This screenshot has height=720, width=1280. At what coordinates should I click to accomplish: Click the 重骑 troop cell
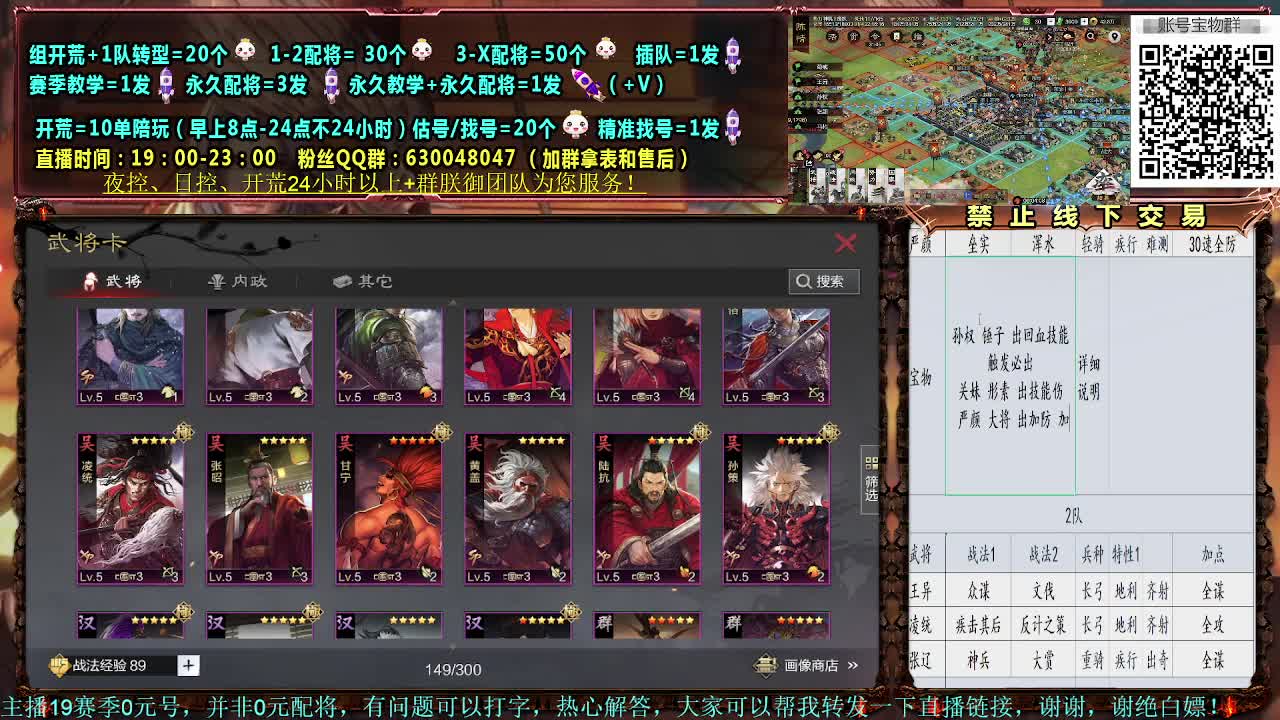pos(1091,661)
